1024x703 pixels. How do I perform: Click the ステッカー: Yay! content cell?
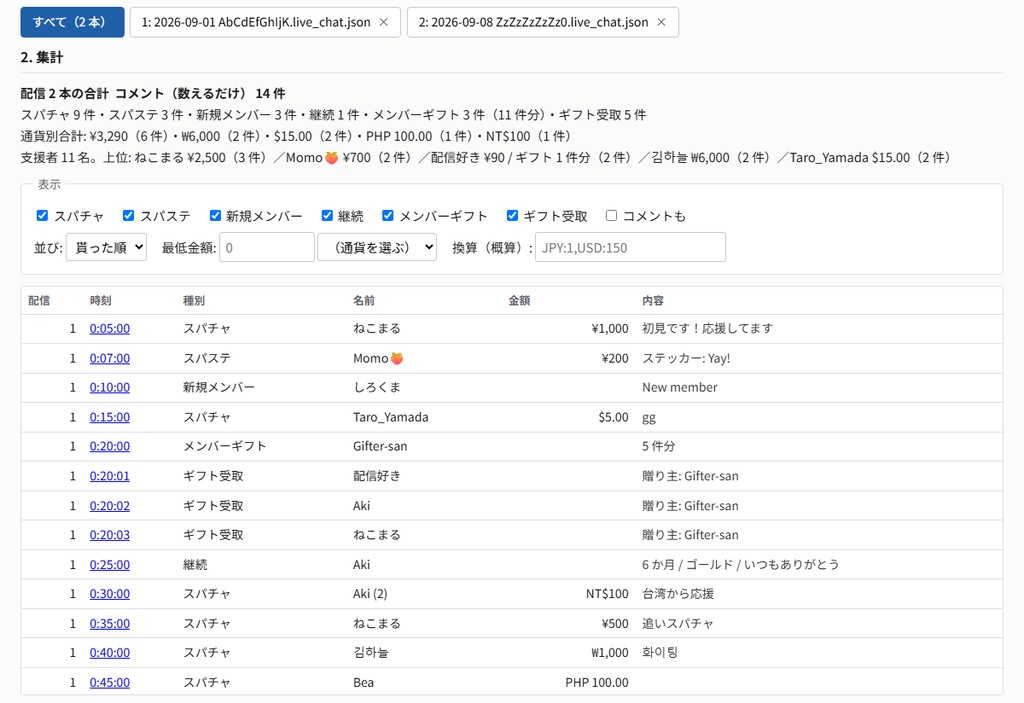tap(686, 358)
